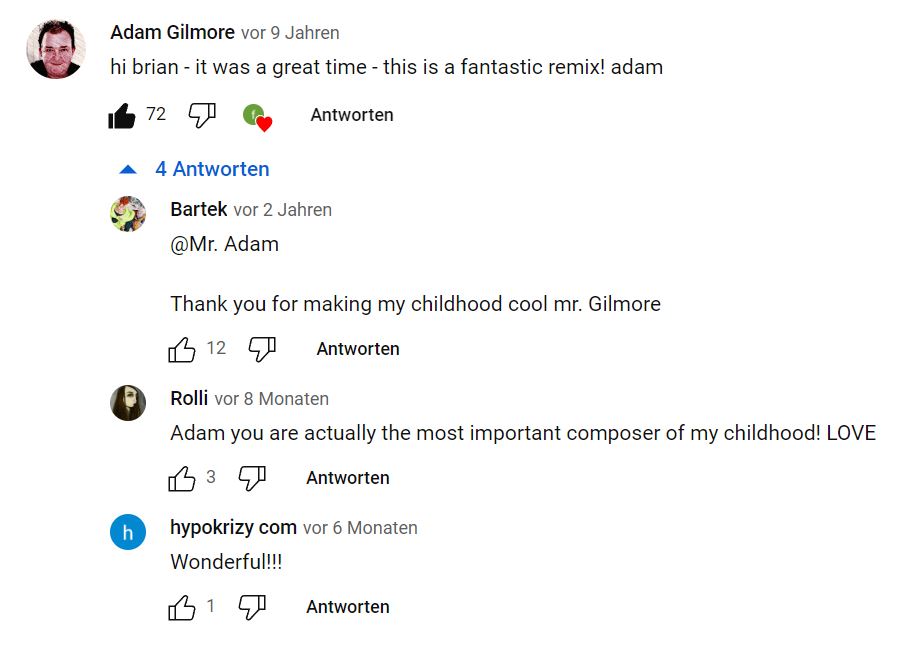897x654 pixels.
Task: Click Antworten under Rolli's reply
Action: pos(348,478)
